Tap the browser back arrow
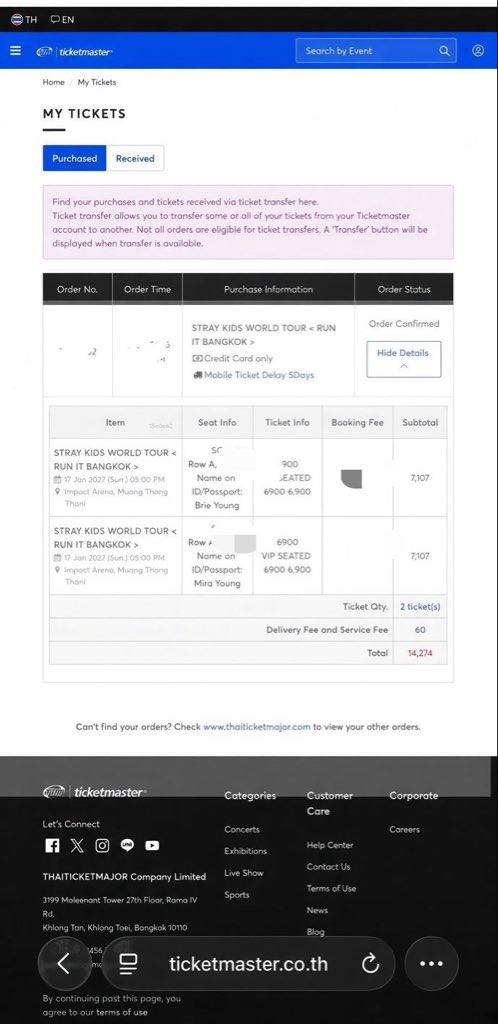498x1024 pixels. 63,963
